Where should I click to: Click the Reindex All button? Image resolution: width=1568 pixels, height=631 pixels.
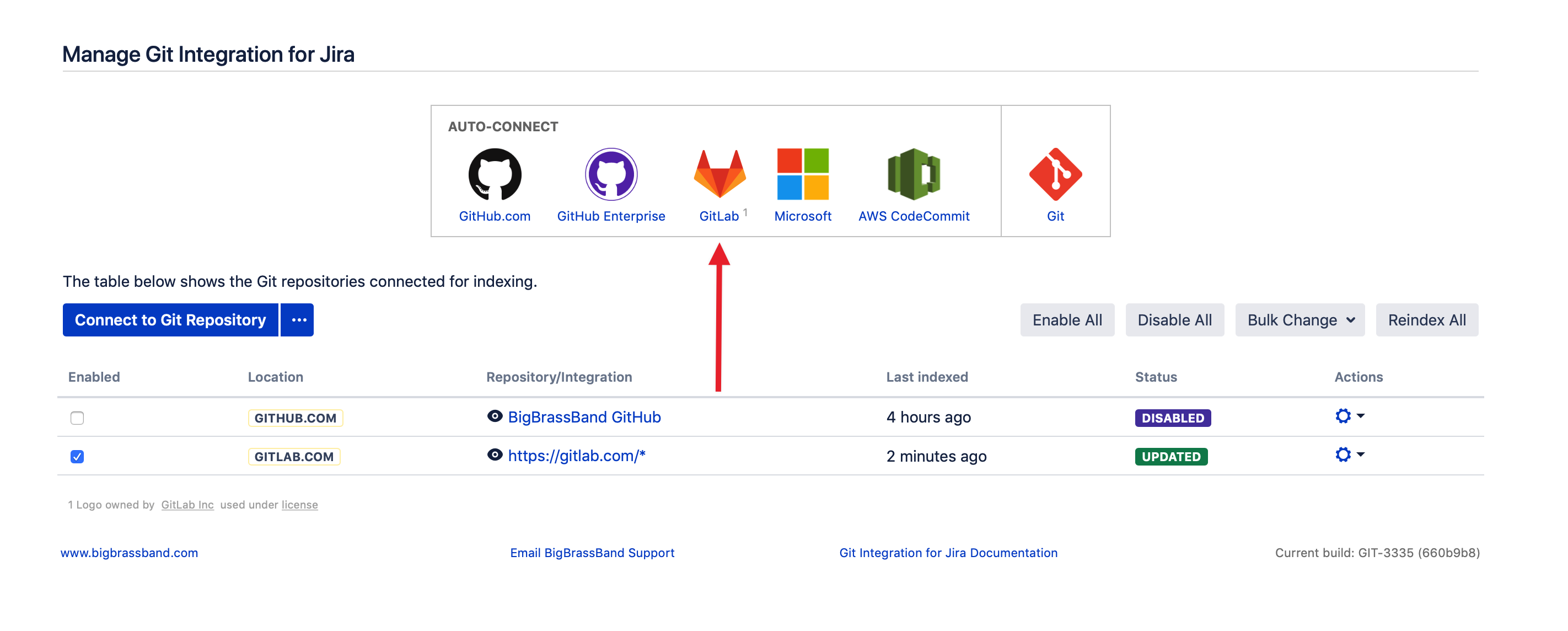point(1427,320)
